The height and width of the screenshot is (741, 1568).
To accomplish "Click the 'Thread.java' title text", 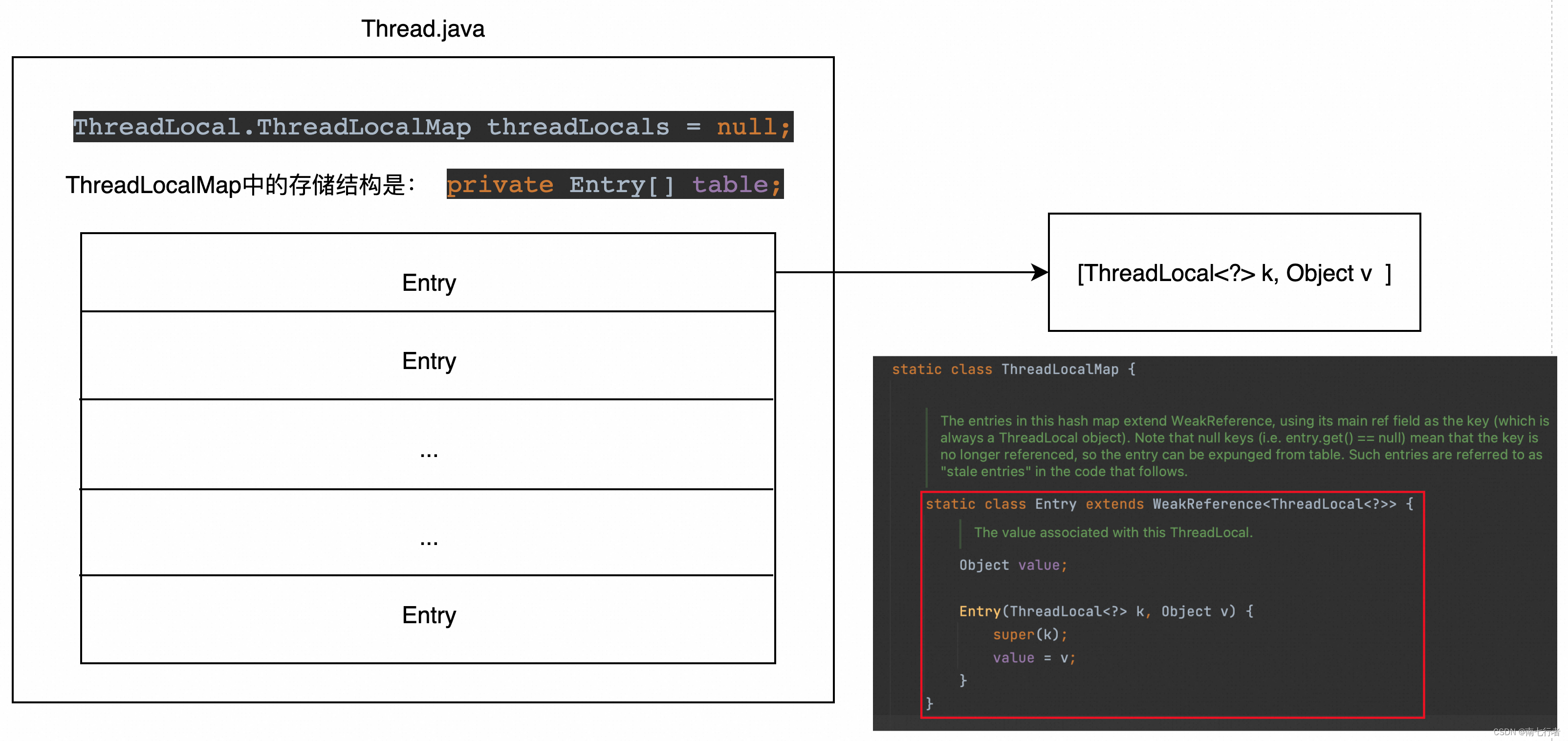I will [422, 29].
